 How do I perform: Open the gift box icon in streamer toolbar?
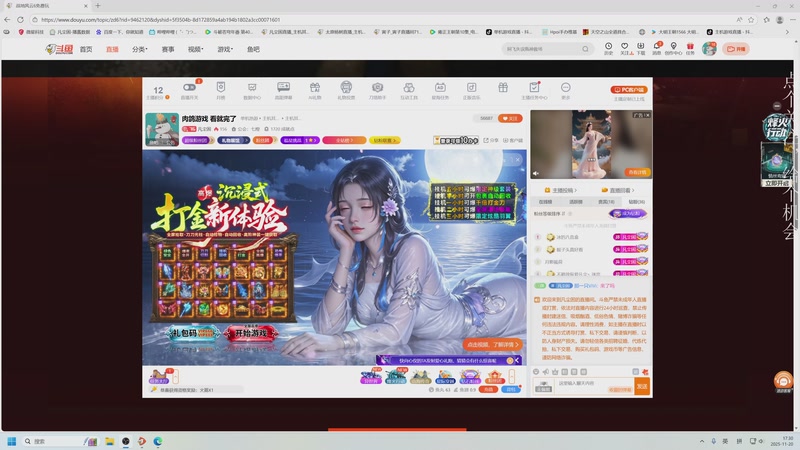503,88
